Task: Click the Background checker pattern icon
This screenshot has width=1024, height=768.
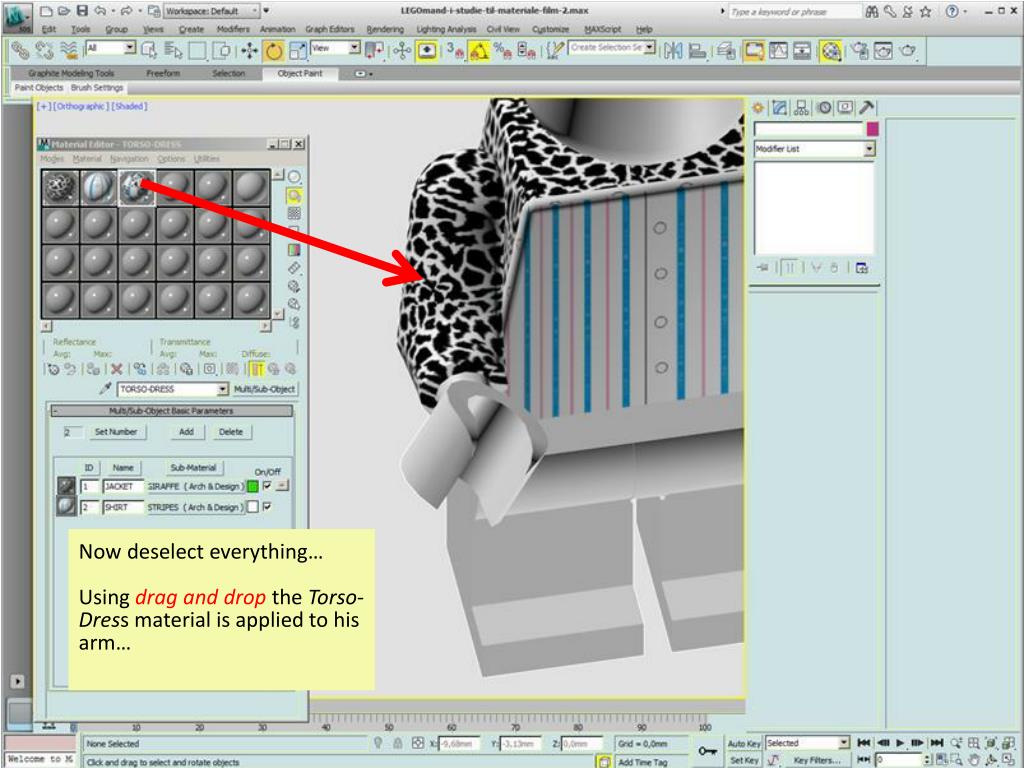Action: [295, 214]
